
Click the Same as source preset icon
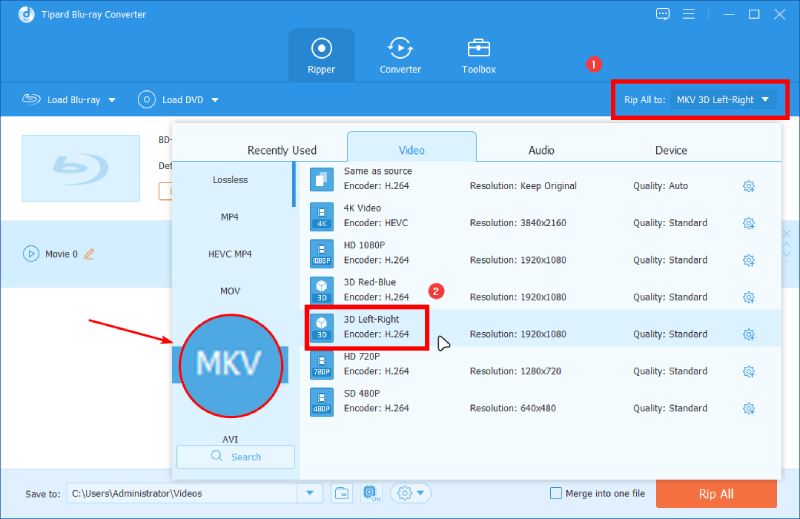point(322,179)
